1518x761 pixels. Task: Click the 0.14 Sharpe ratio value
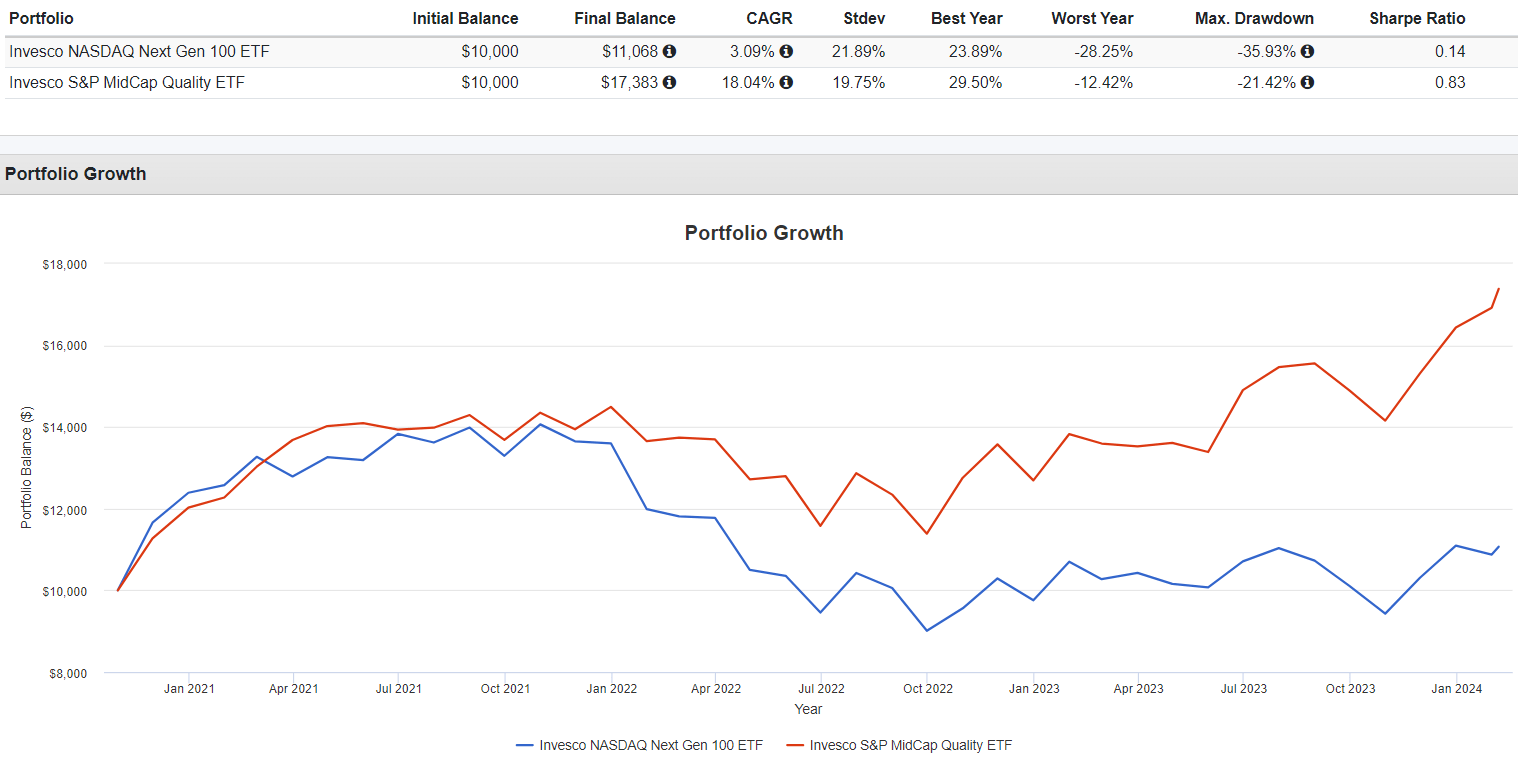point(1450,52)
